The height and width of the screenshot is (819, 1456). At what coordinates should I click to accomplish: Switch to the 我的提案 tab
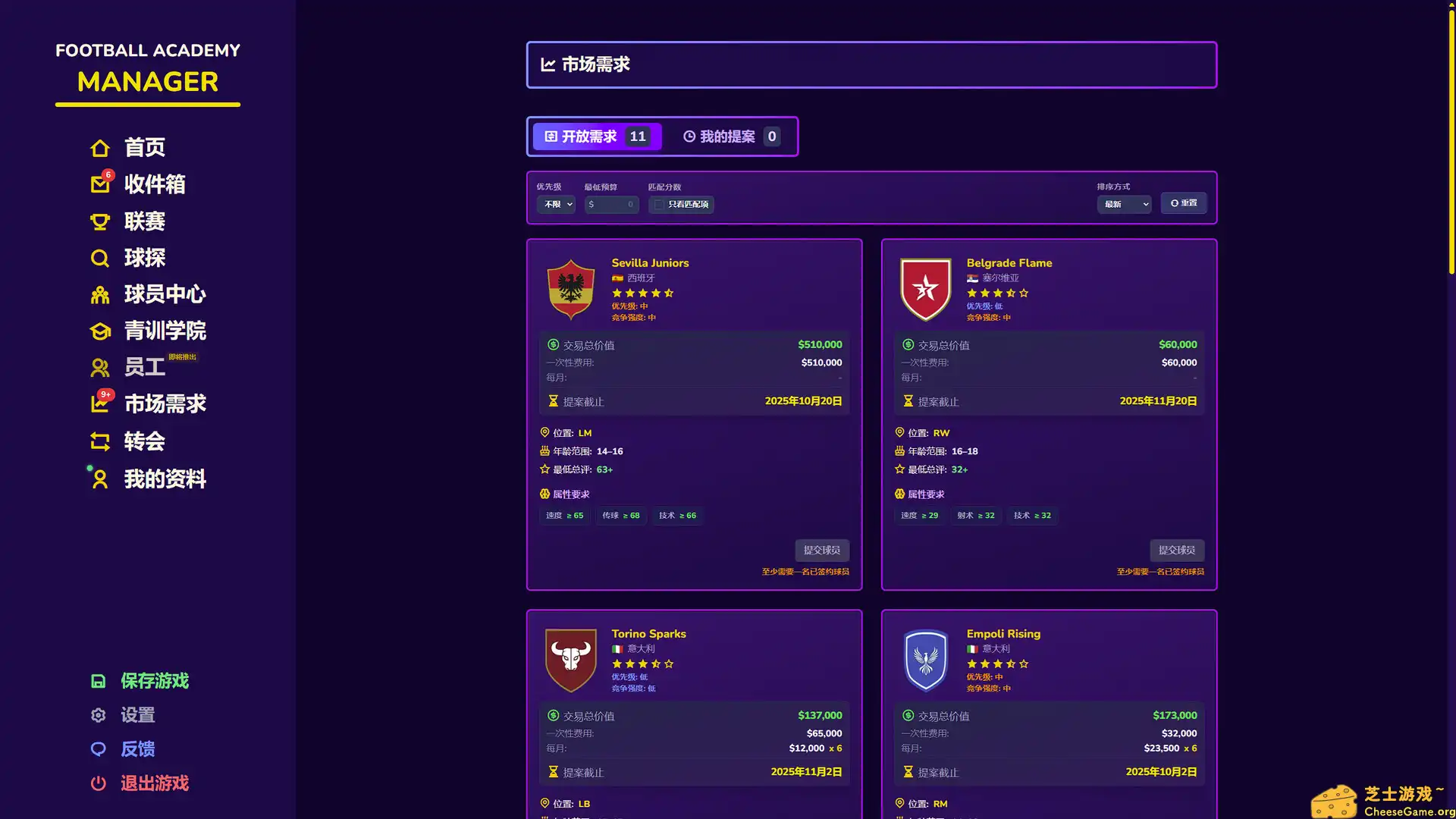coord(728,136)
